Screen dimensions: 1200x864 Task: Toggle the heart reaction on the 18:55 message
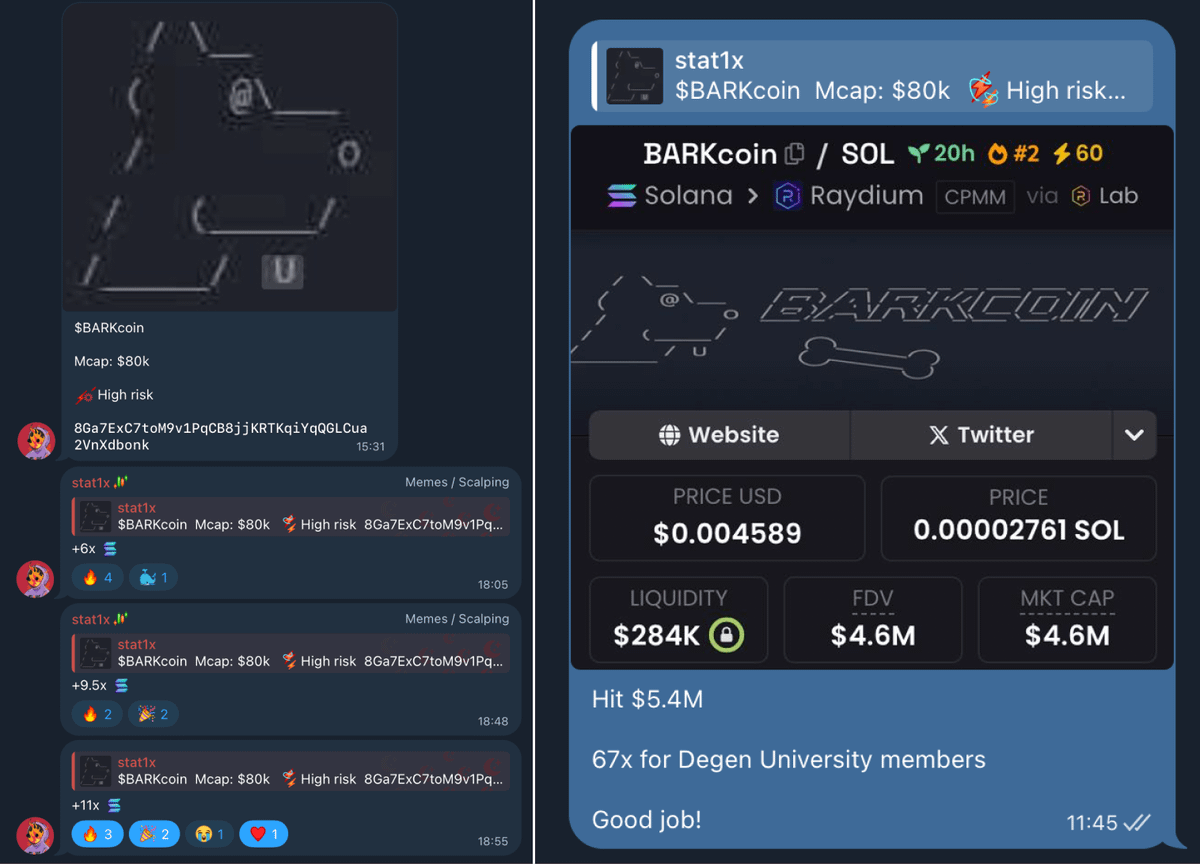[x=263, y=833]
